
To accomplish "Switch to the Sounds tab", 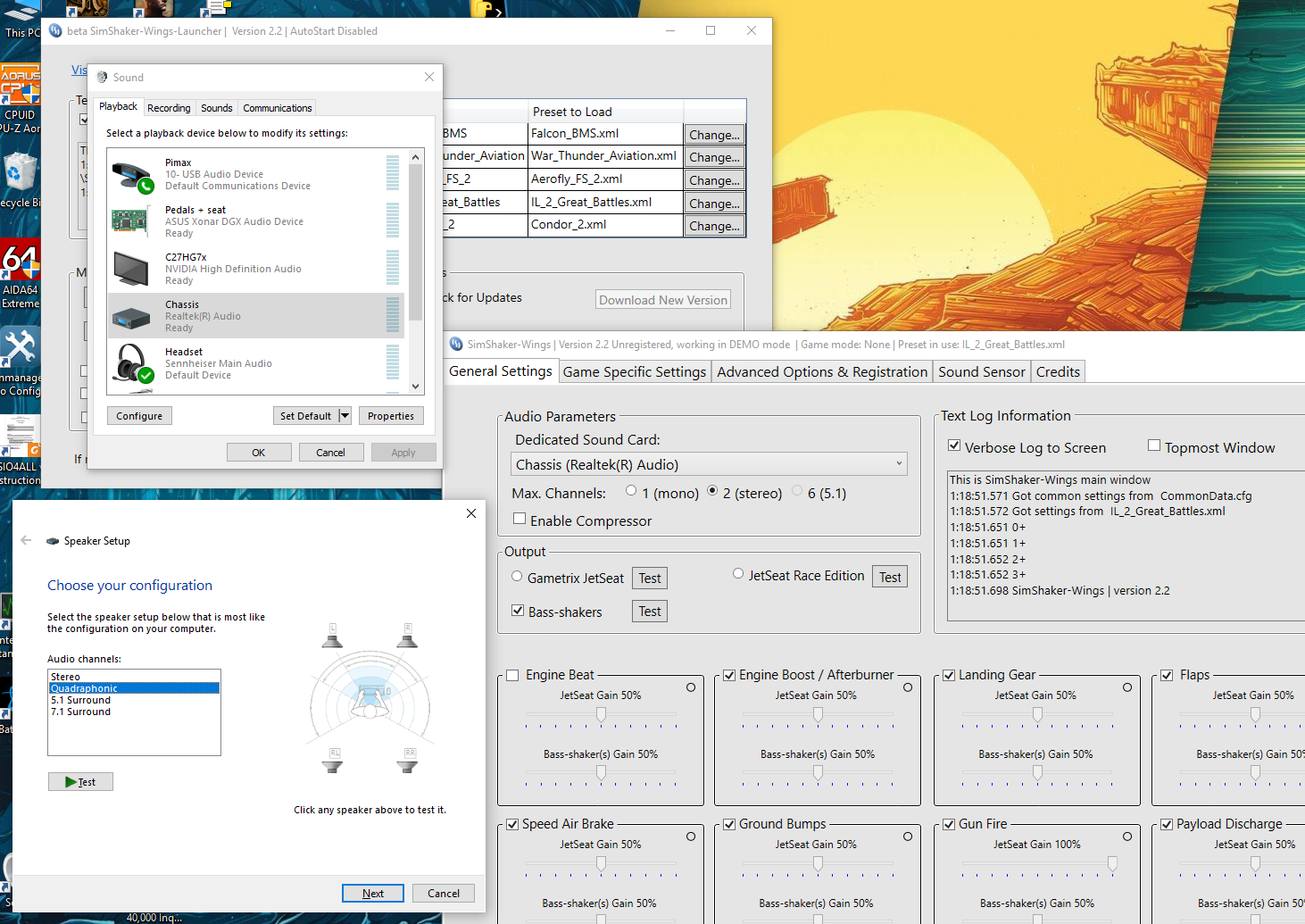I will (x=217, y=108).
